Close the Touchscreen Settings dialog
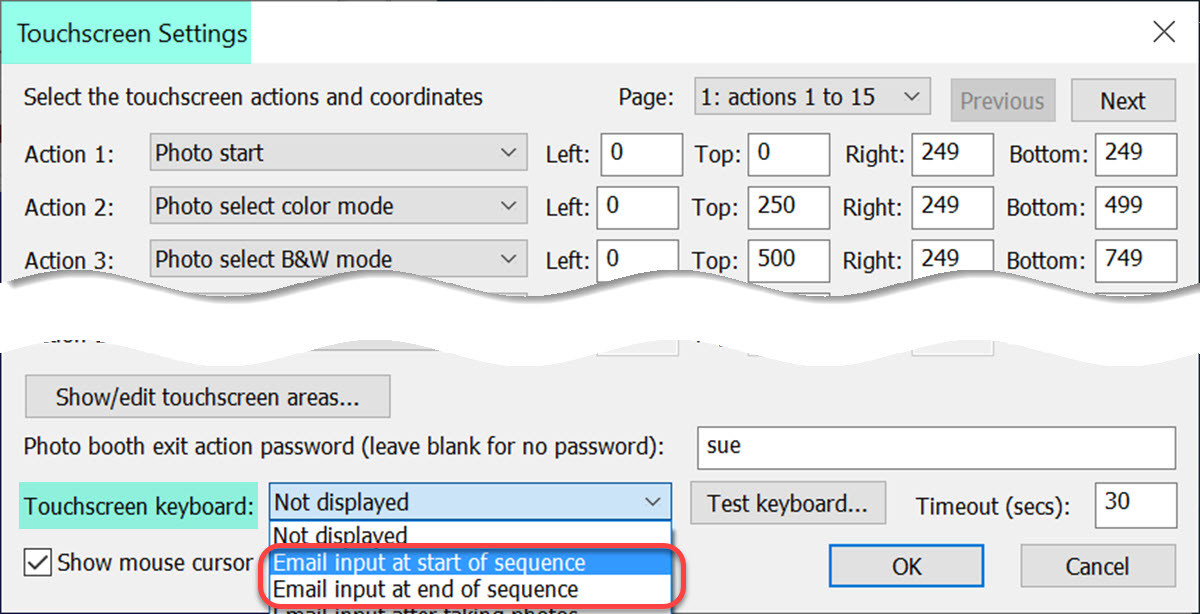 click(1163, 33)
